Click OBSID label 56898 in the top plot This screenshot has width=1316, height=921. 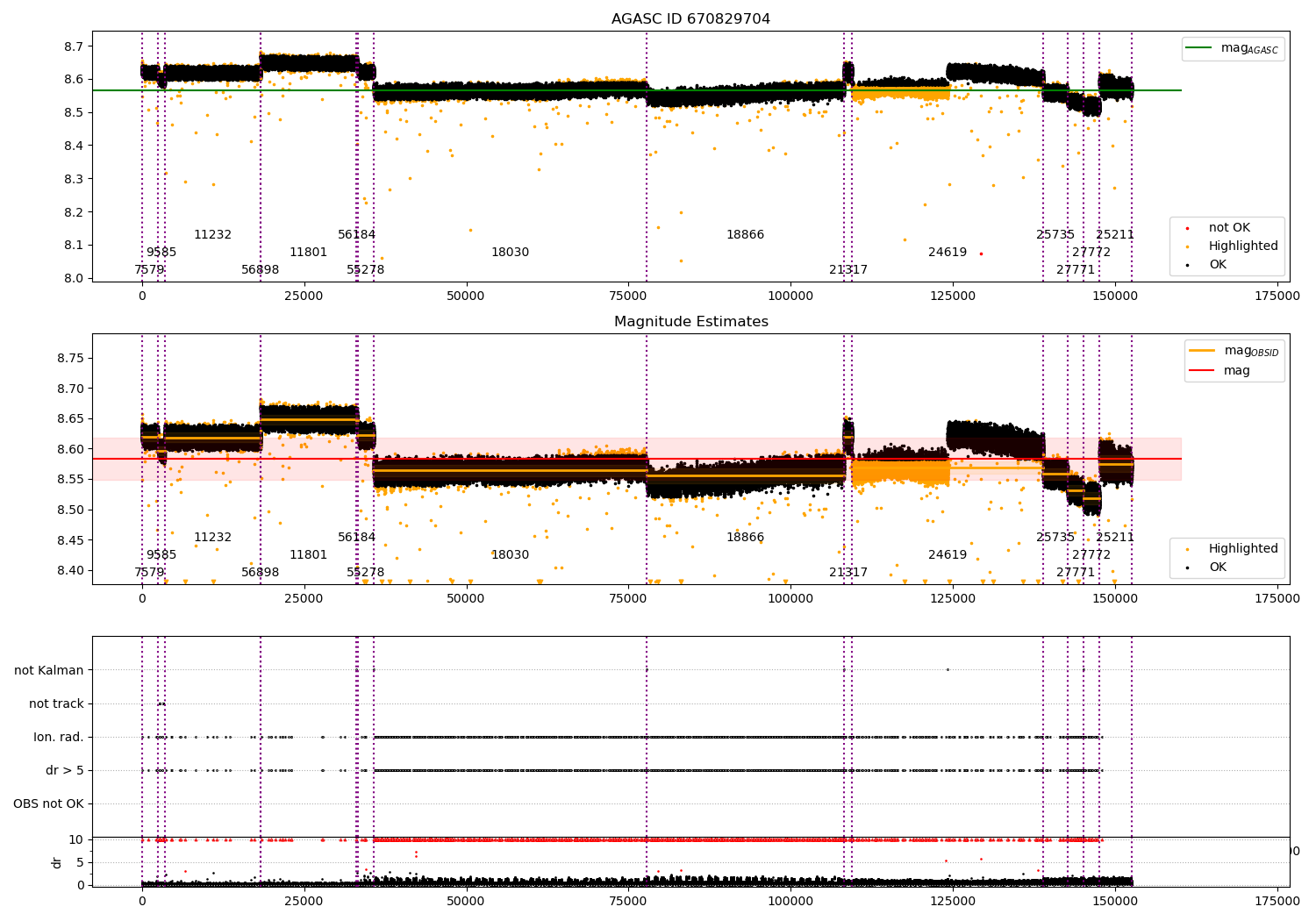[261, 270]
